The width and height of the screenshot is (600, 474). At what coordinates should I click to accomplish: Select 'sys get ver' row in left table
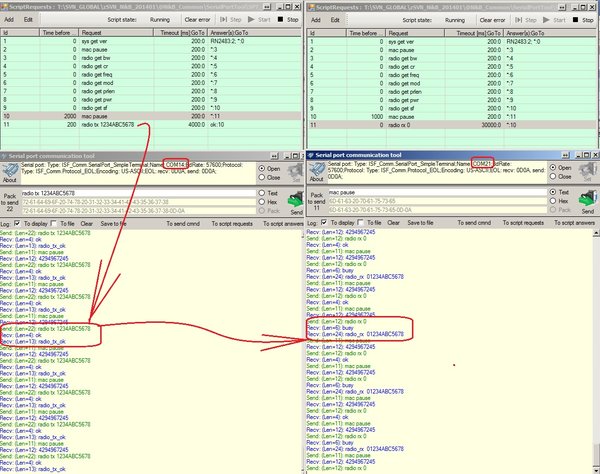pyautogui.click(x=151, y=41)
